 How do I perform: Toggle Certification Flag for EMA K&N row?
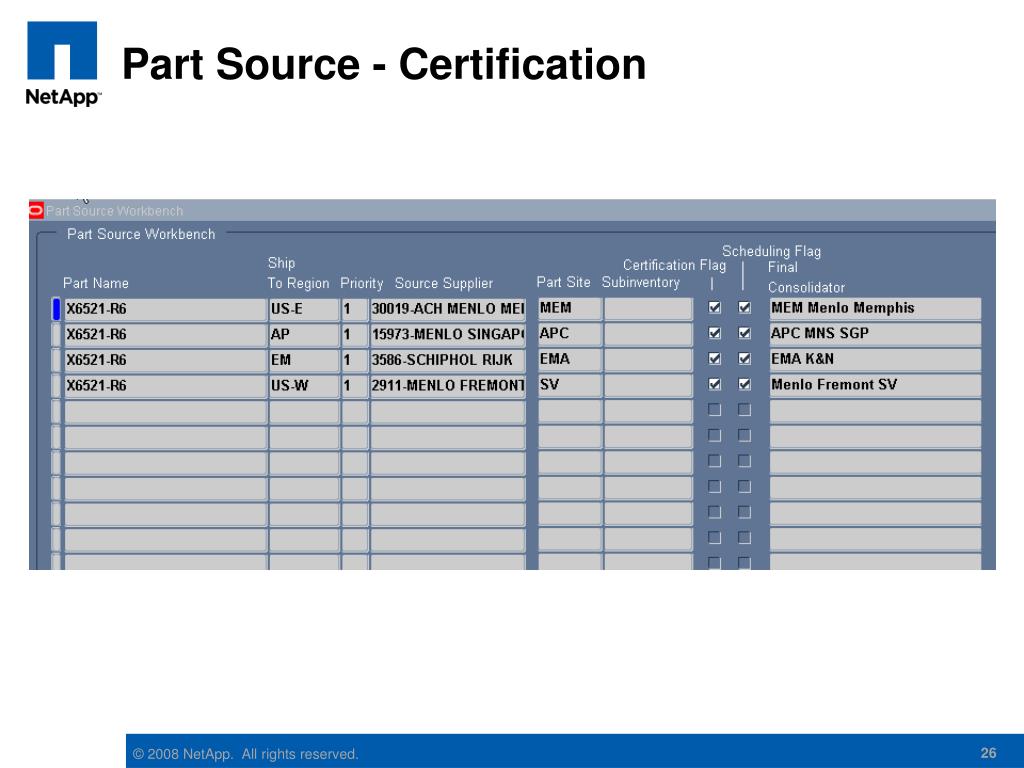pyautogui.click(x=714, y=359)
